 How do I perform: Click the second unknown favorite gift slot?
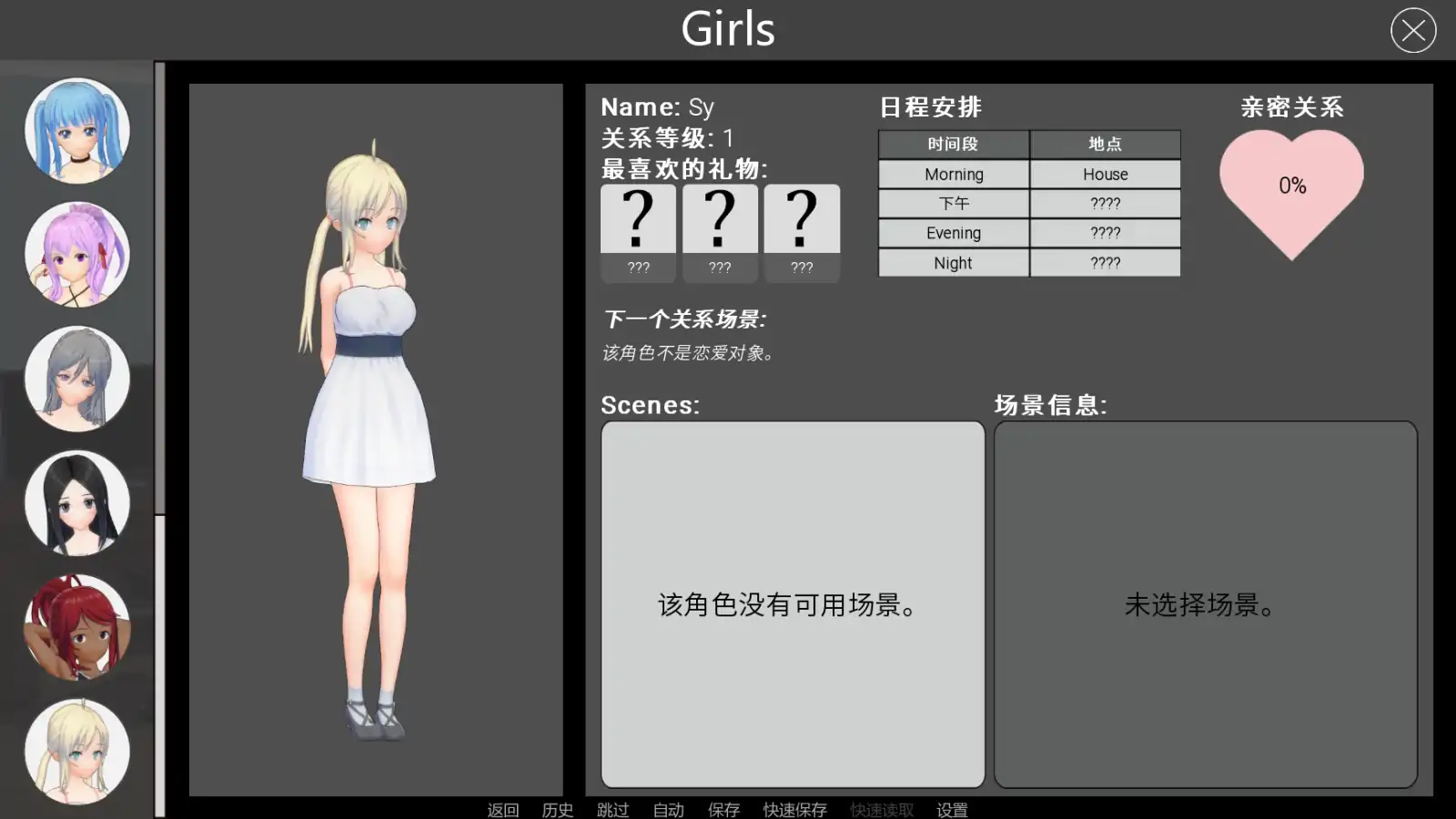tap(720, 233)
